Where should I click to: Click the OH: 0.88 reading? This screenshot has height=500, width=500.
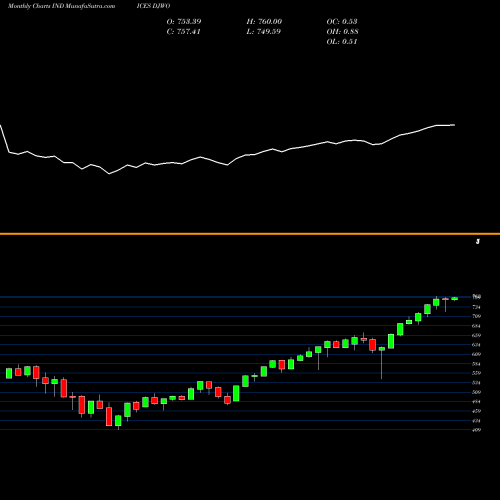342,31
